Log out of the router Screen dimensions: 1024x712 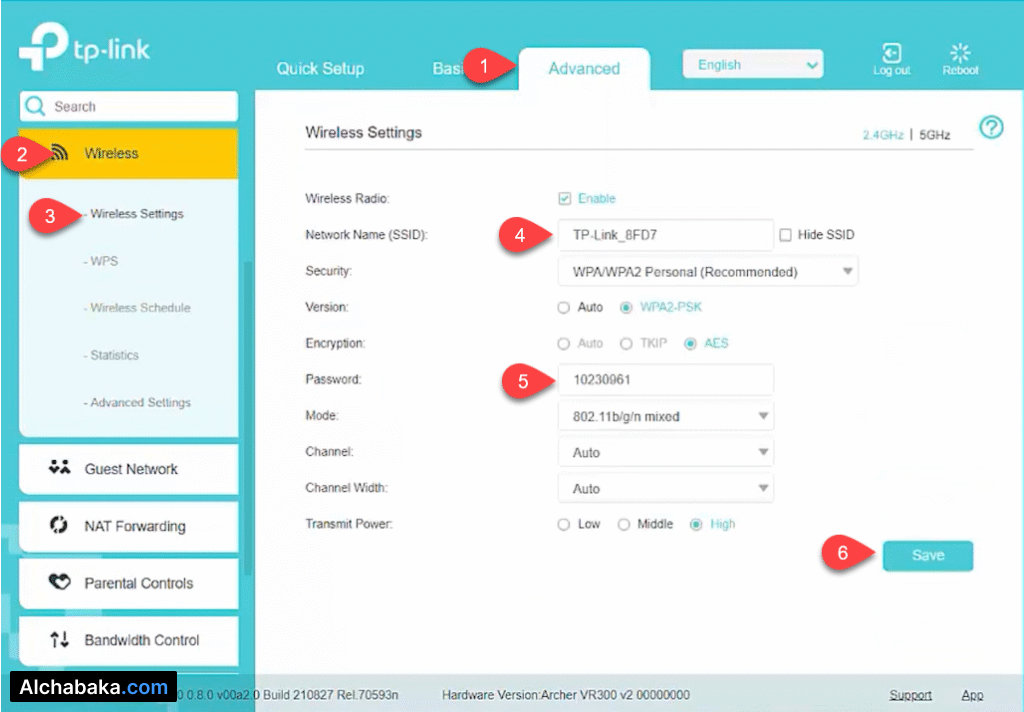[x=891, y=58]
